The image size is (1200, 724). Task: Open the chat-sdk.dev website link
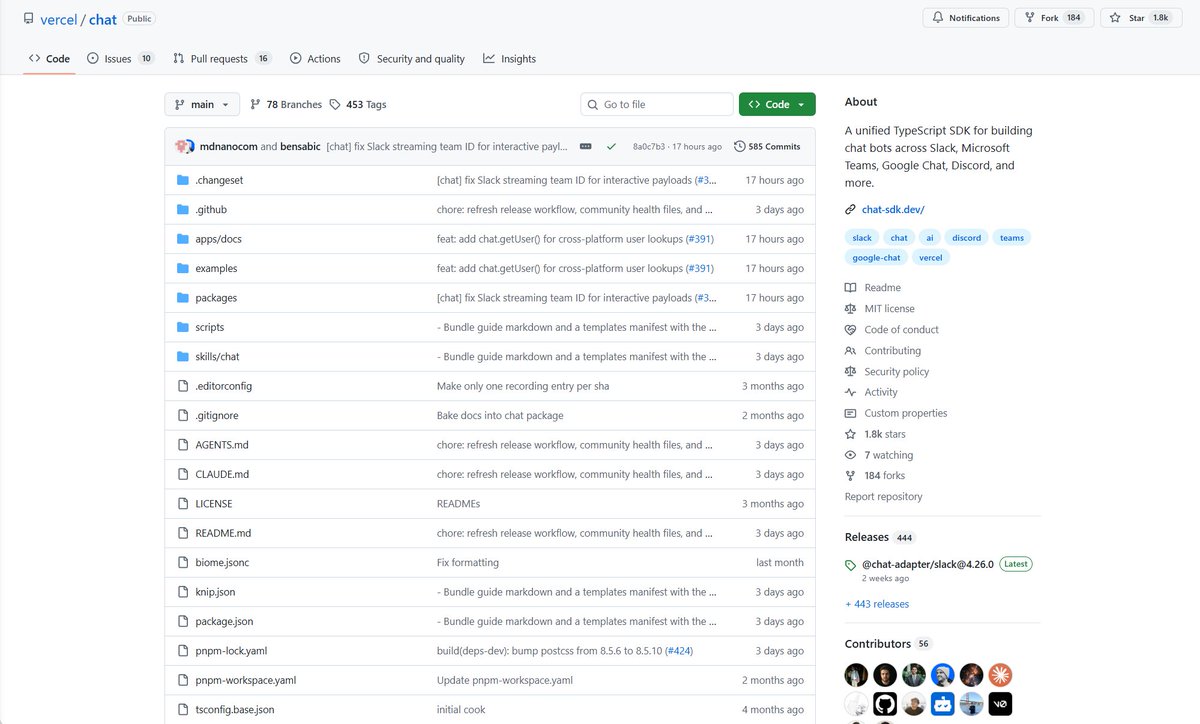pos(893,210)
